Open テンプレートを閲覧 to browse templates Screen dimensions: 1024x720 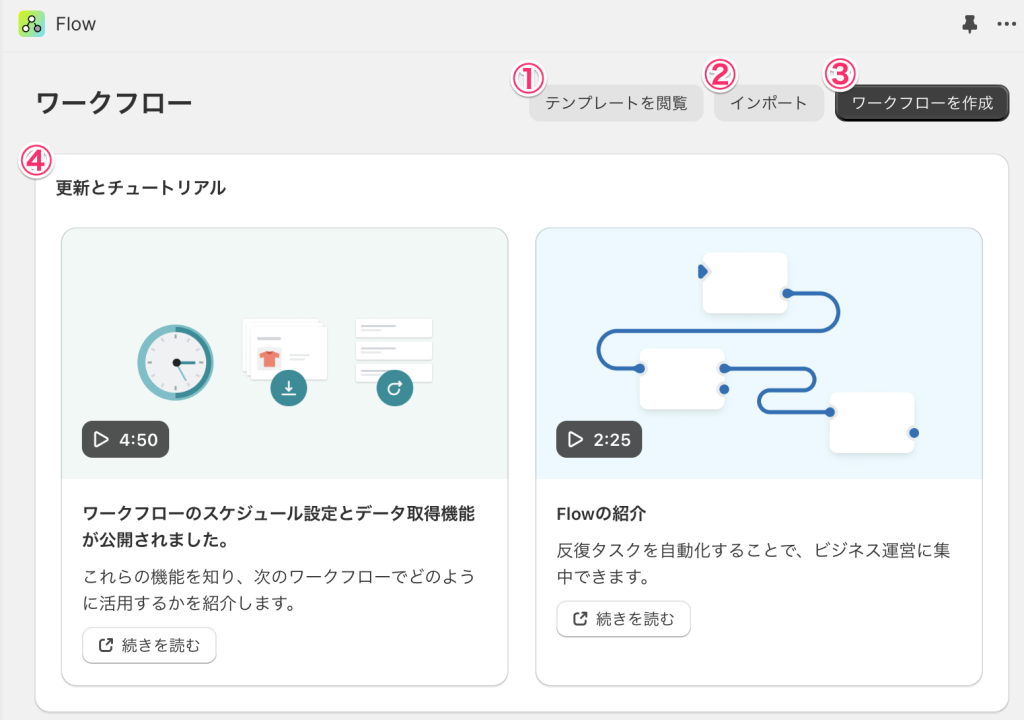point(616,103)
